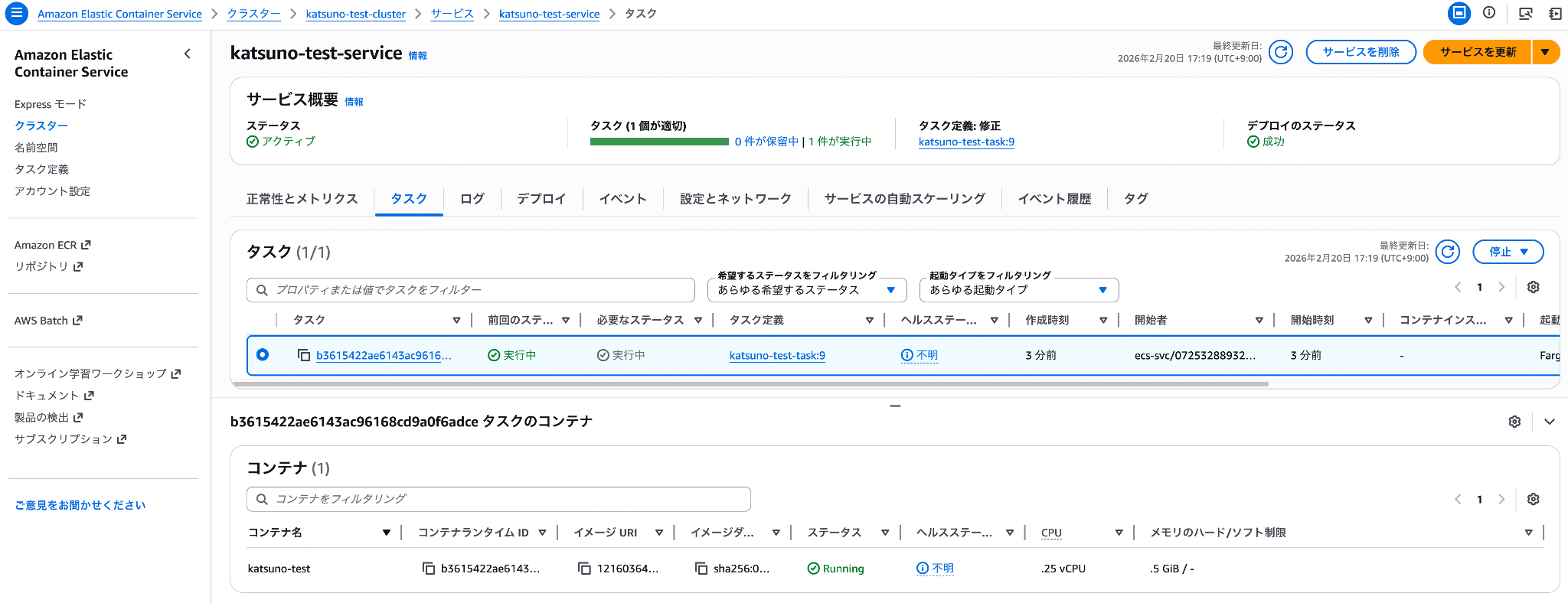Viewport: 1568px width, 603px height.
Task: Open the desired status filter dropdown
Action: [807, 290]
